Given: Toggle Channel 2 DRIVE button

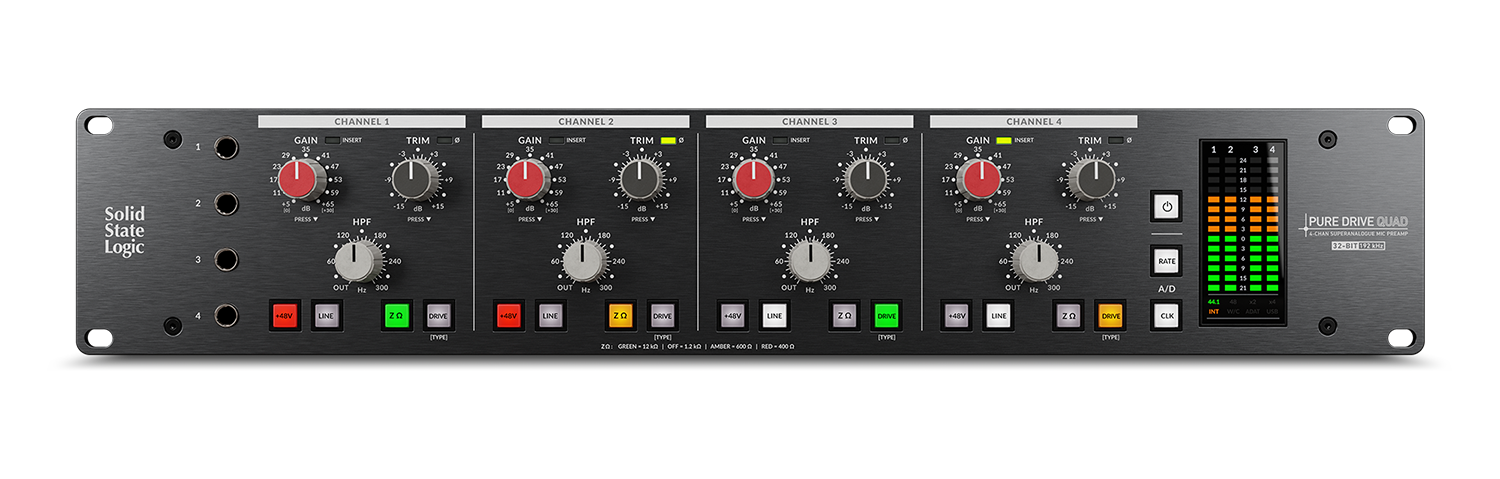Looking at the screenshot, I should tap(662, 316).
